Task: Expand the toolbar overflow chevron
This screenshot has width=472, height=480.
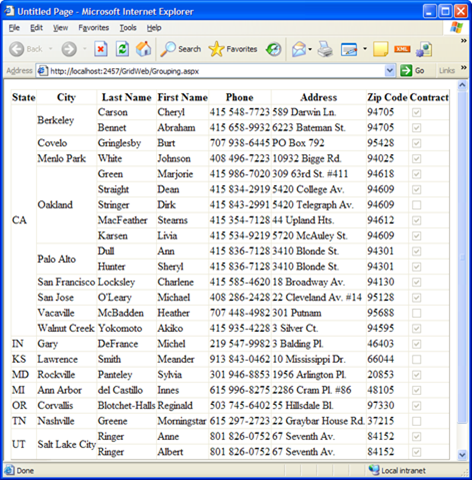Action: tap(463, 41)
